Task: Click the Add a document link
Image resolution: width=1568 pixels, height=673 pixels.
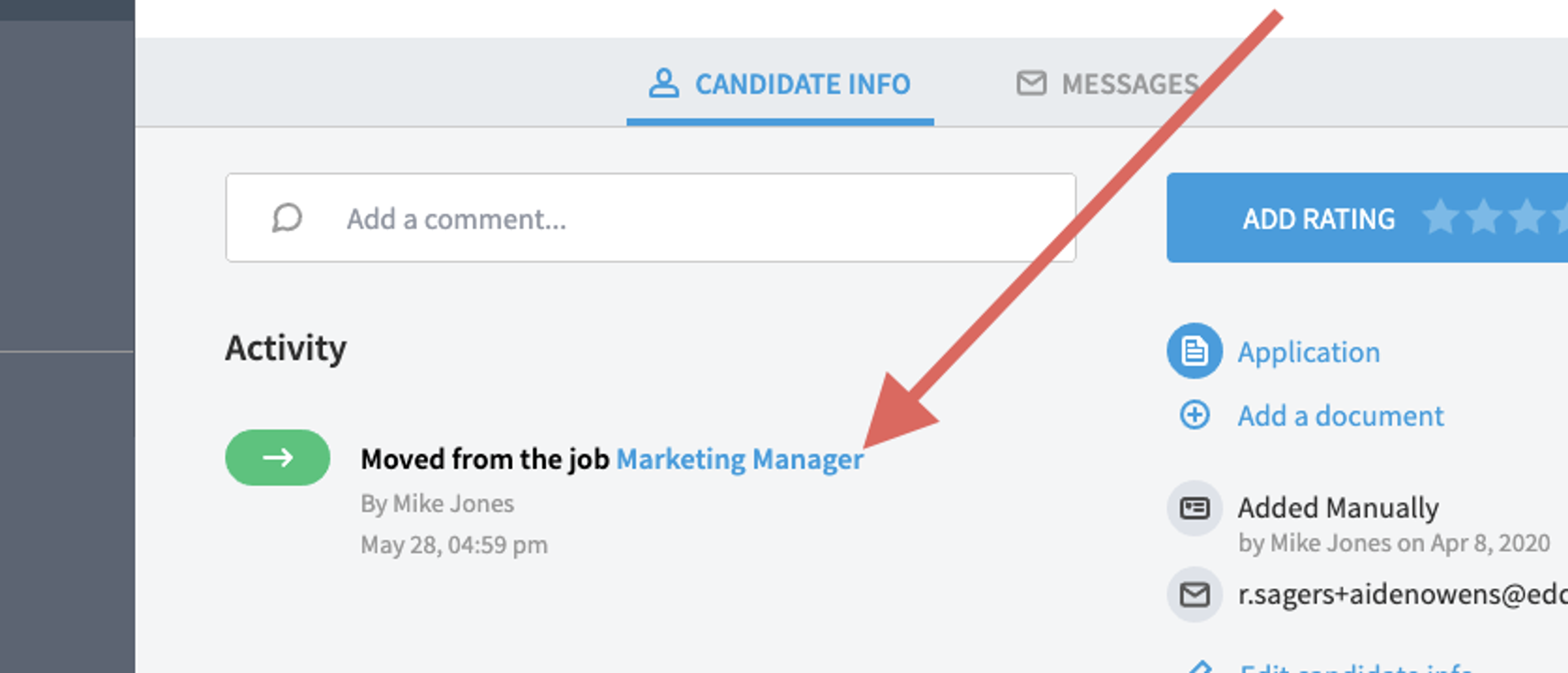Action: point(1340,416)
